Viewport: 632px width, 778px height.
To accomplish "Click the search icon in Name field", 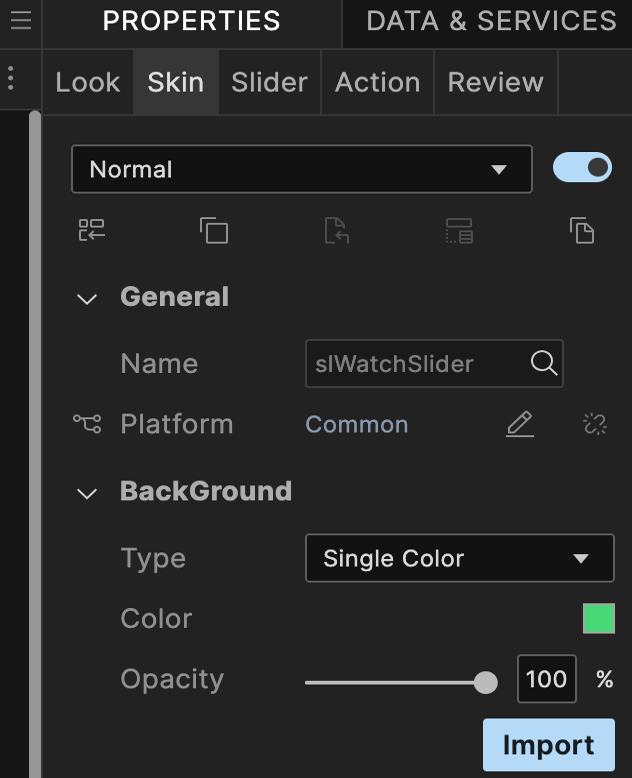I will 543,363.
